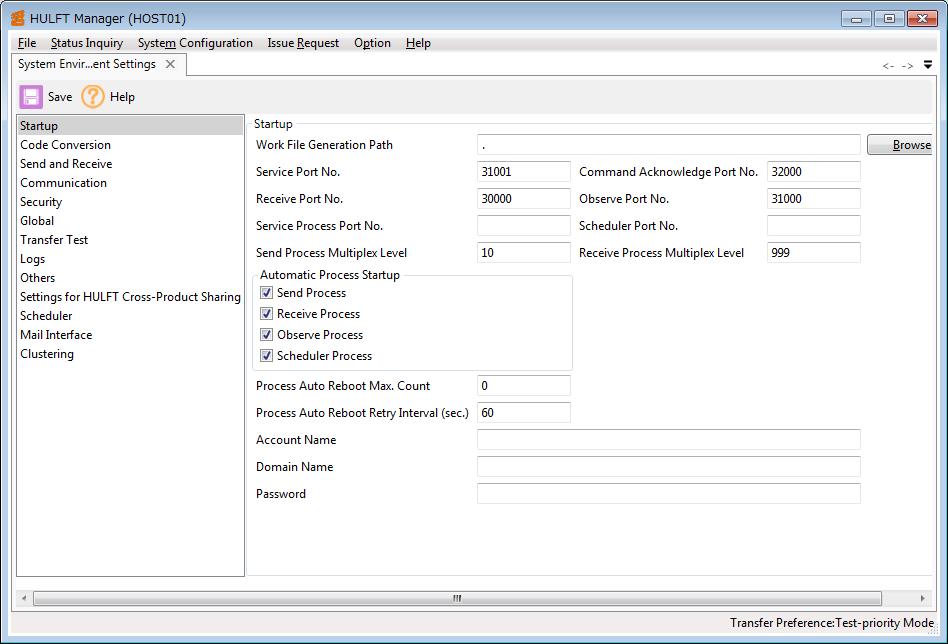Click the horizontal scrollbar right arrow
Screen dimensions: 948x644
click(923, 599)
